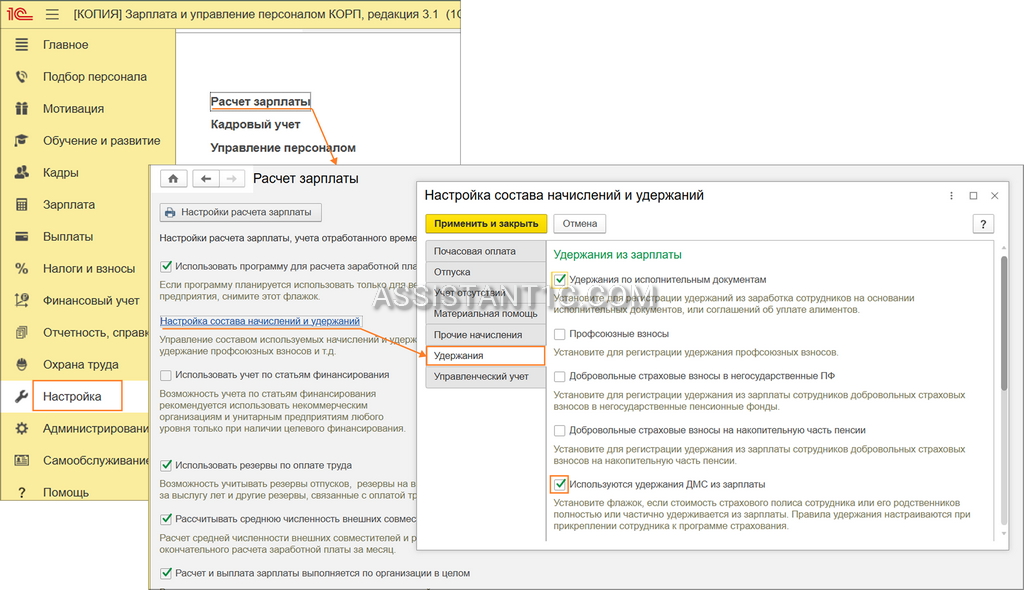
Task: Click the Применить и закрыть button
Action: (x=486, y=223)
